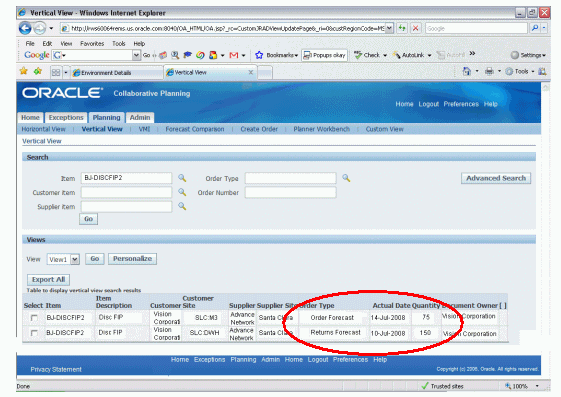Open the recent pages dropdown arrow
Viewport: 561px width, 397px height.
pyautogui.click(x=51, y=28)
